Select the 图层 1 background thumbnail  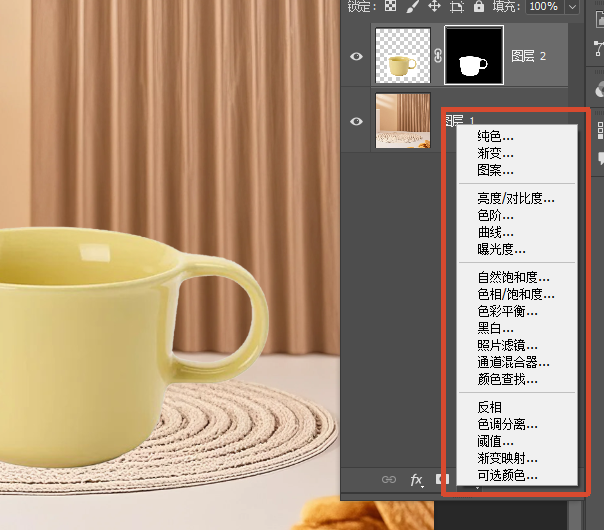[x=403, y=121]
